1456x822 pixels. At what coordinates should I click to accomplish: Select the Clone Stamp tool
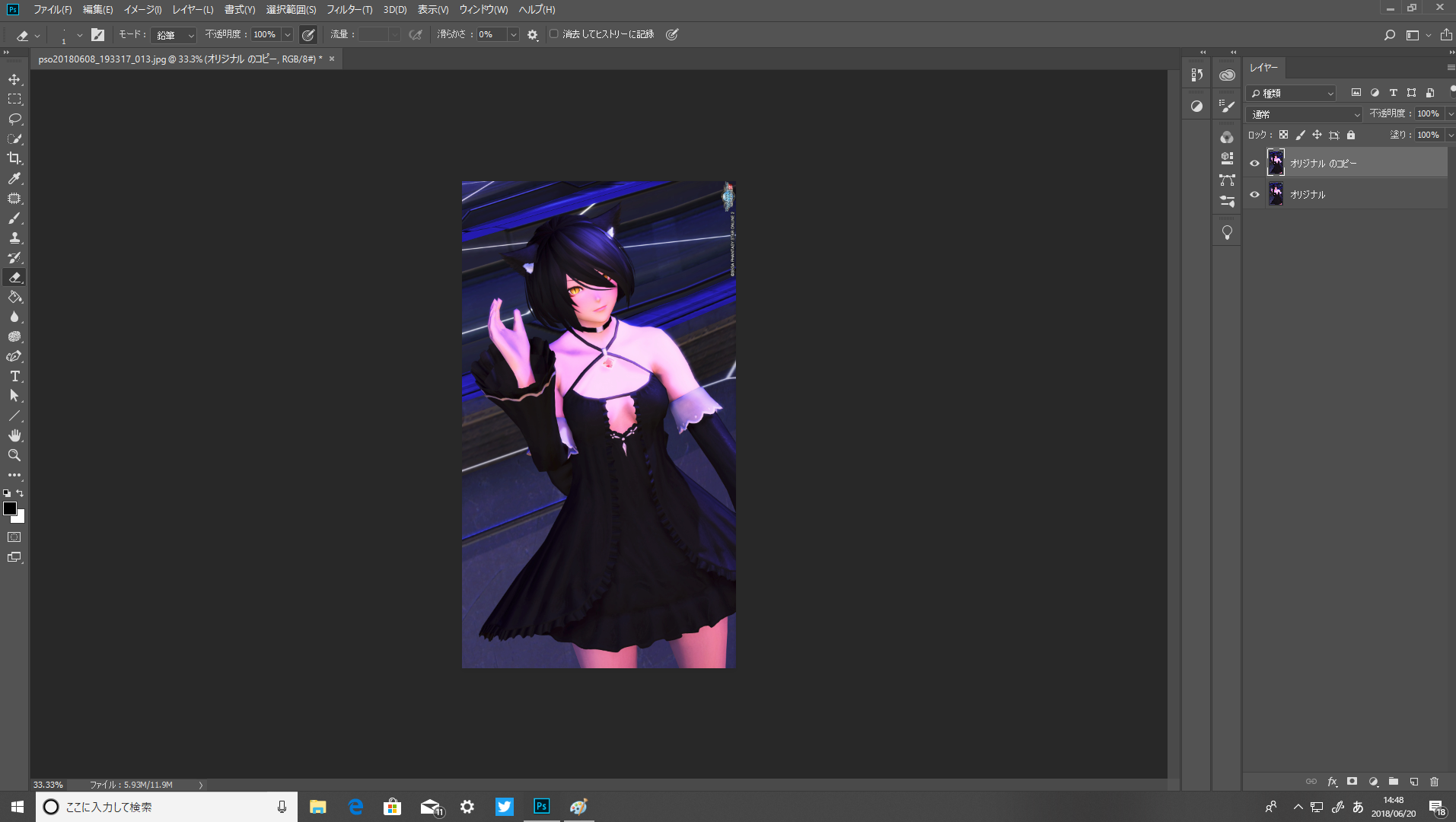[14, 237]
